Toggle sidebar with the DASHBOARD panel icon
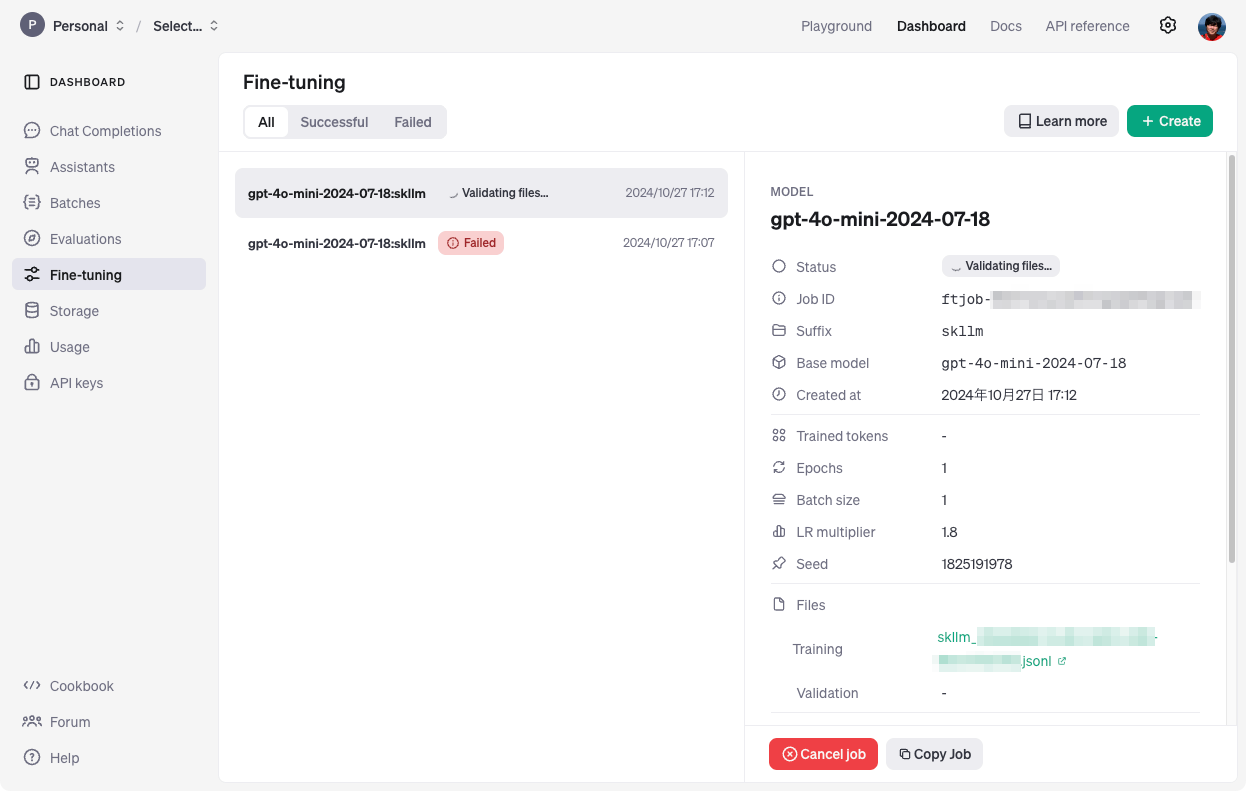The image size is (1246, 791). pyautogui.click(x=32, y=82)
